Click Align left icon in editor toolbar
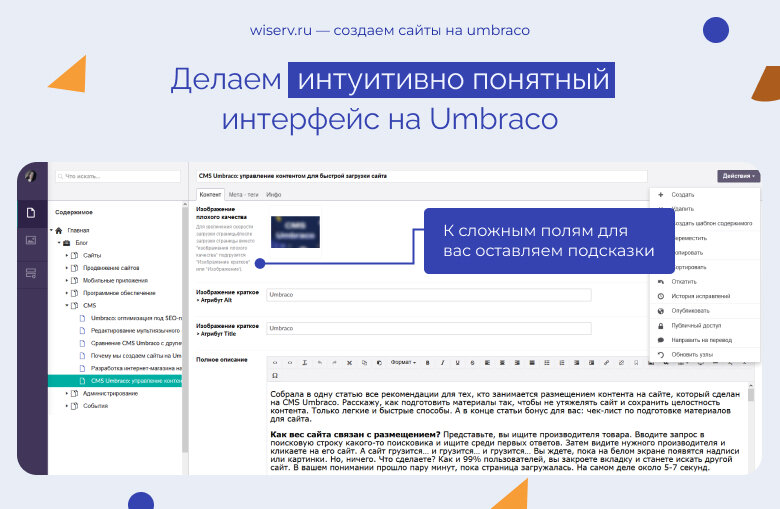Image resolution: width=780 pixels, height=509 pixels. point(487,363)
